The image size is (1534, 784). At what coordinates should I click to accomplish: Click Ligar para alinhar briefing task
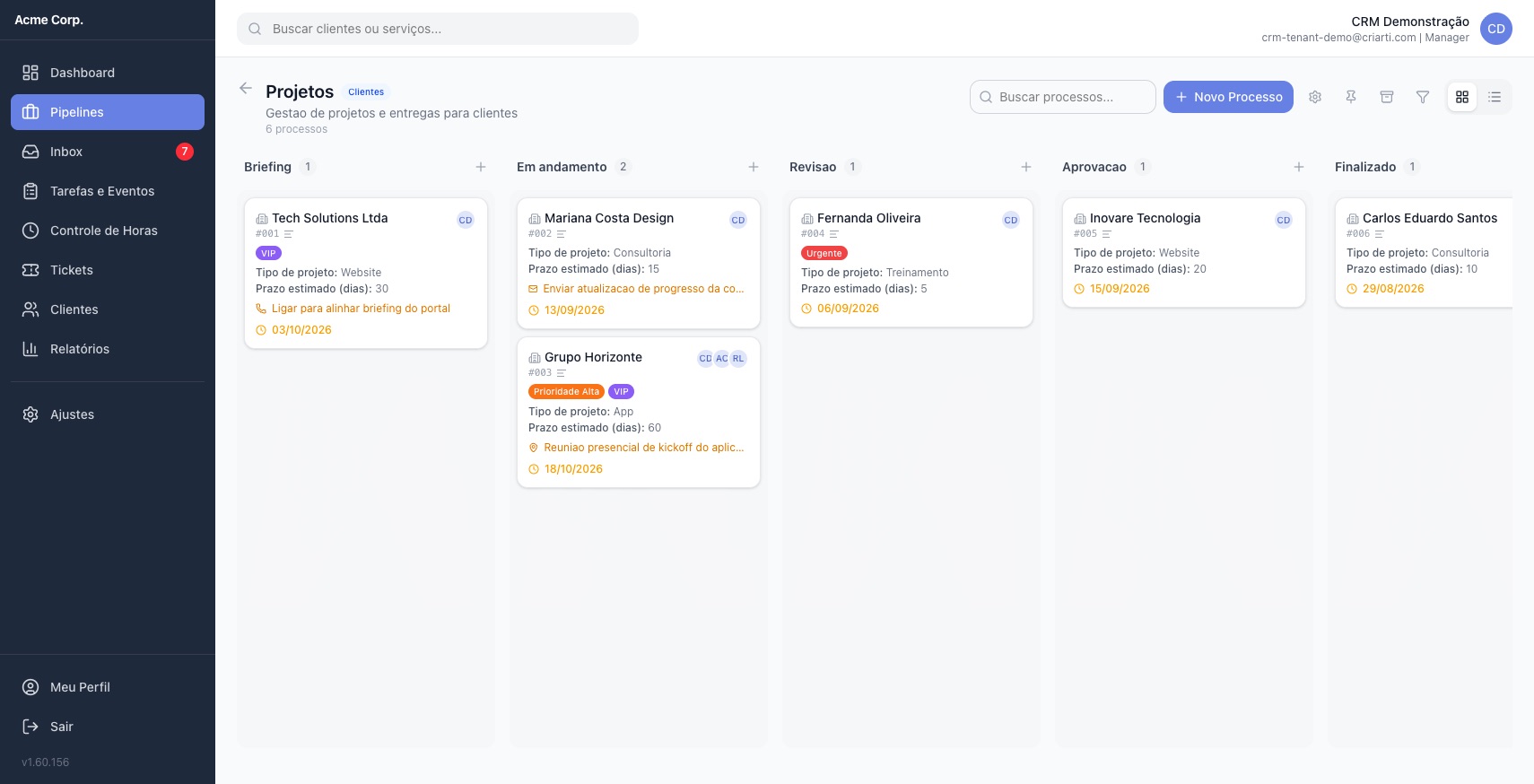[361, 309]
